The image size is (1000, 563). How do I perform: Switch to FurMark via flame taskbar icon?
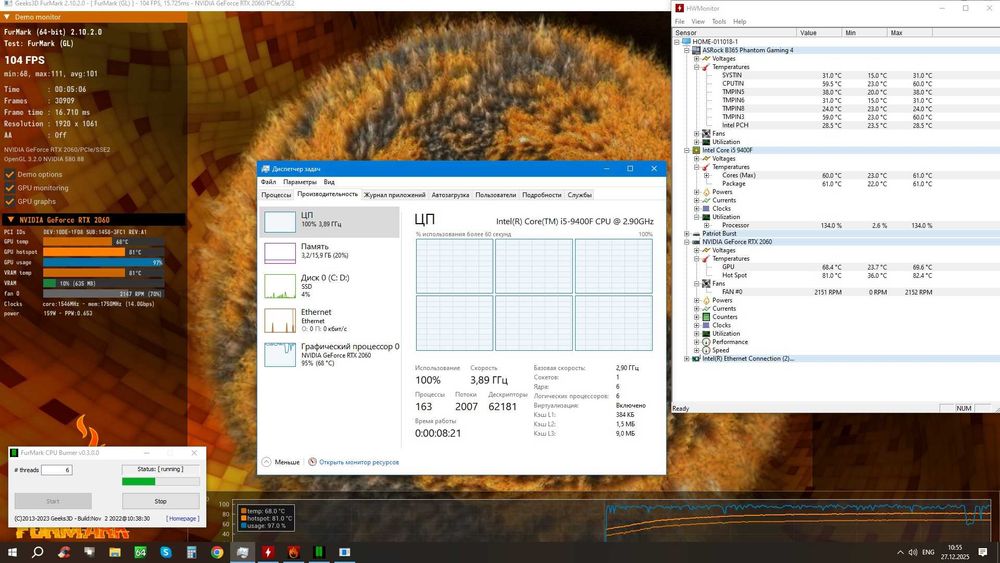pos(293,552)
